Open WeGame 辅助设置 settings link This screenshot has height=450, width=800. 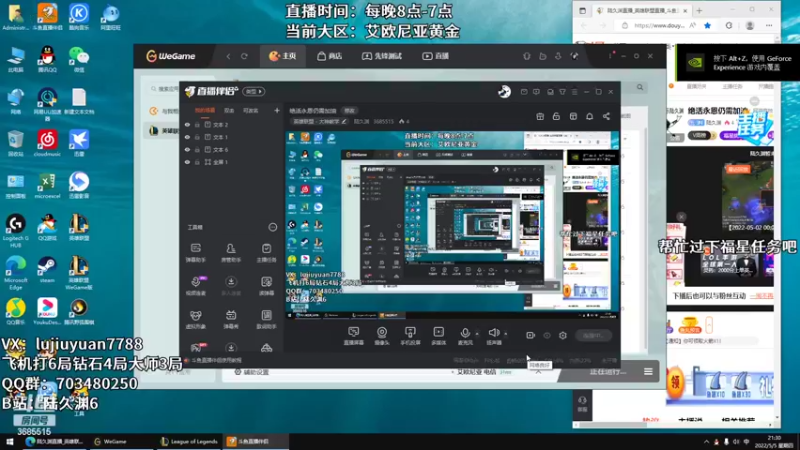251,372
